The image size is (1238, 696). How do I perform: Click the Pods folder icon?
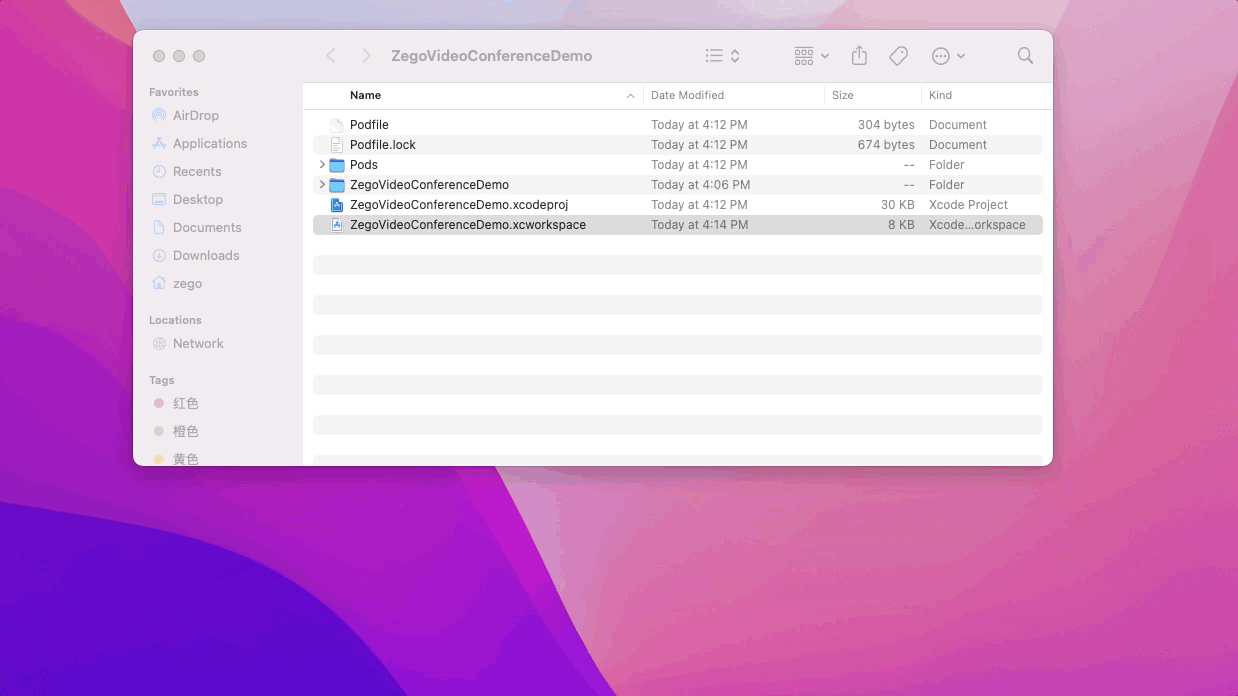(337, 165)
